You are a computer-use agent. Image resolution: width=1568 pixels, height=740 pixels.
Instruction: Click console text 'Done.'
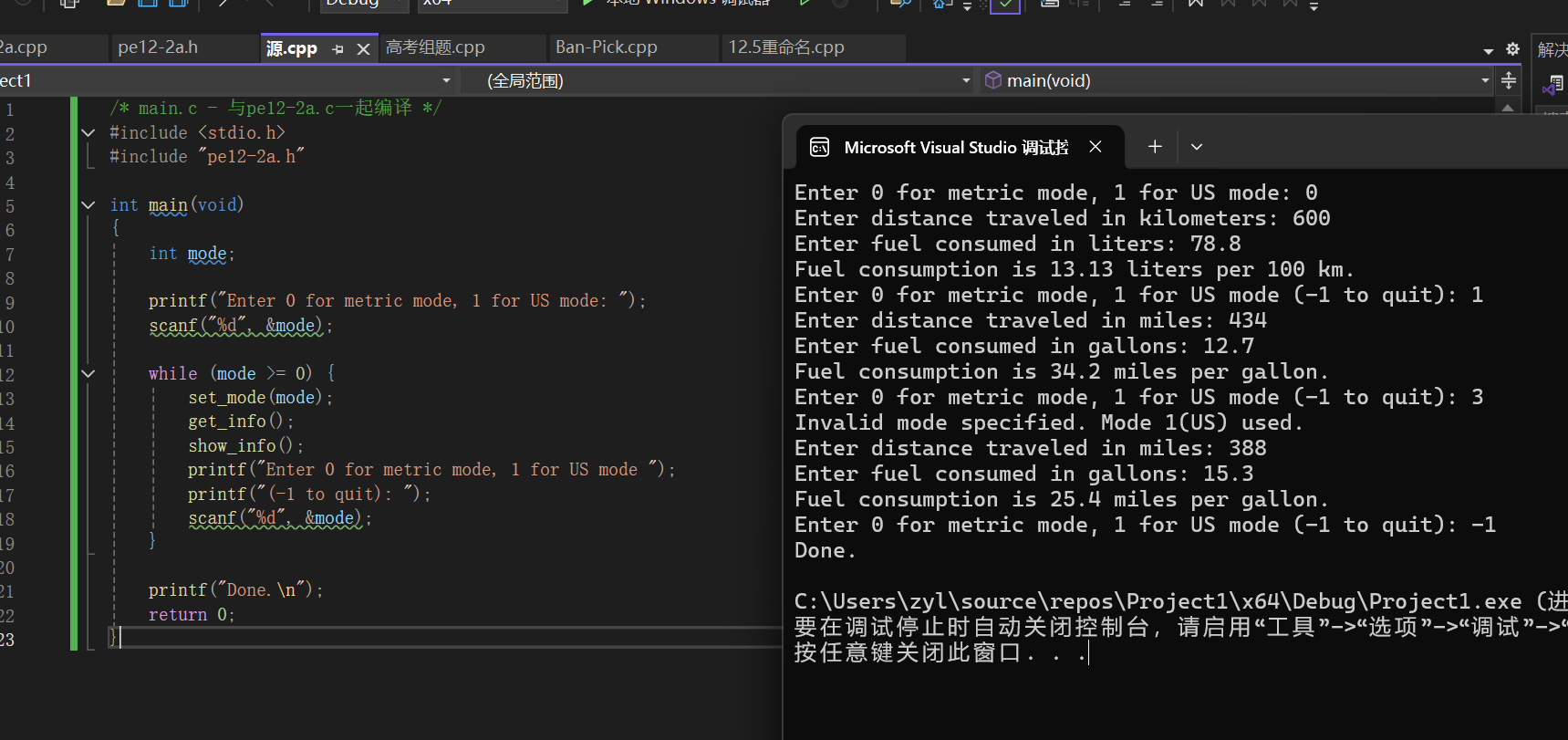pos(826,550)
